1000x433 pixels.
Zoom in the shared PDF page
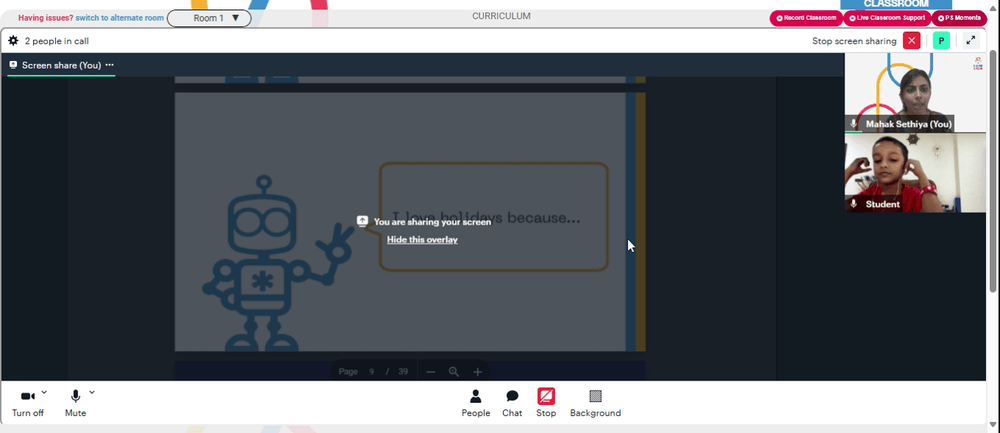coord(478,372)
